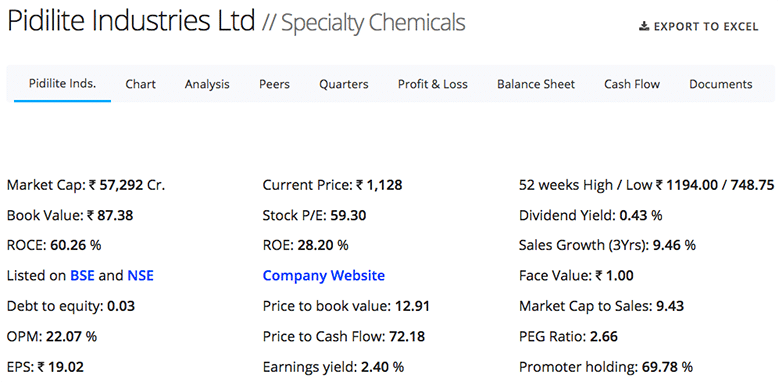779x382 pixels.
Task: Open the Analysis tab
Action: [x=207, y=84]
